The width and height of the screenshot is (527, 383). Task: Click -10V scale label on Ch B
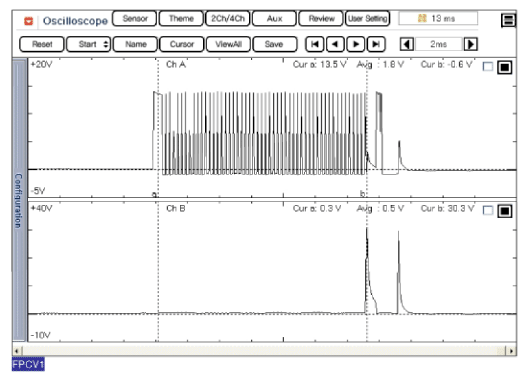pos(41,335)
